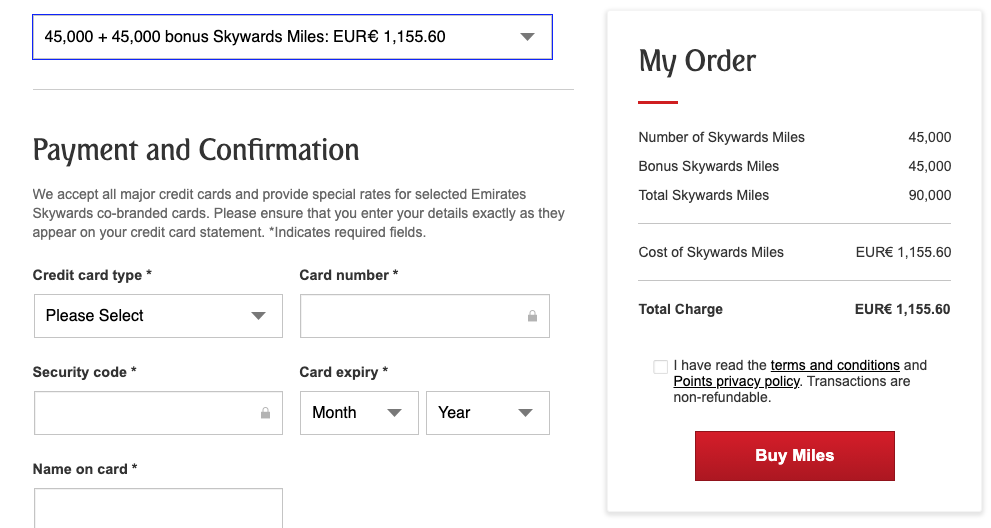Expand the card expiry Year selector
The height and width of the screenshot is (528, 991).
(488, 413)
